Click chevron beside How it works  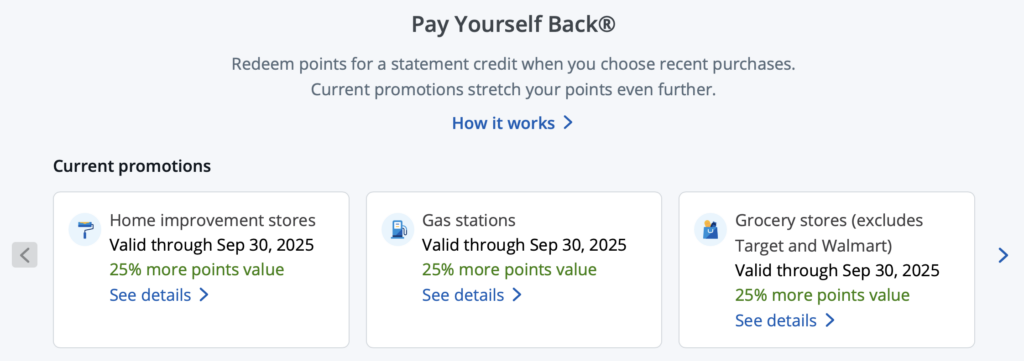pyautogui.click(x=568, y=123)
